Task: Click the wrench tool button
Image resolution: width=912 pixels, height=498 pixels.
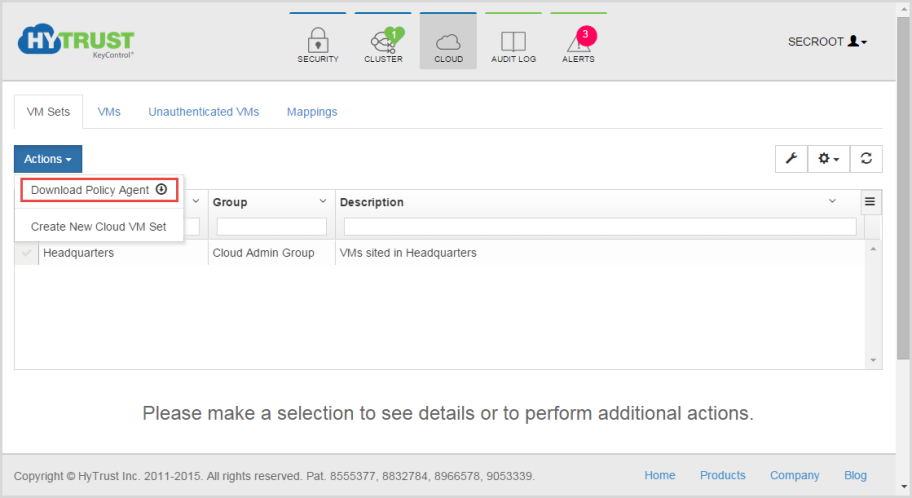Action: (x=791, y=158)
